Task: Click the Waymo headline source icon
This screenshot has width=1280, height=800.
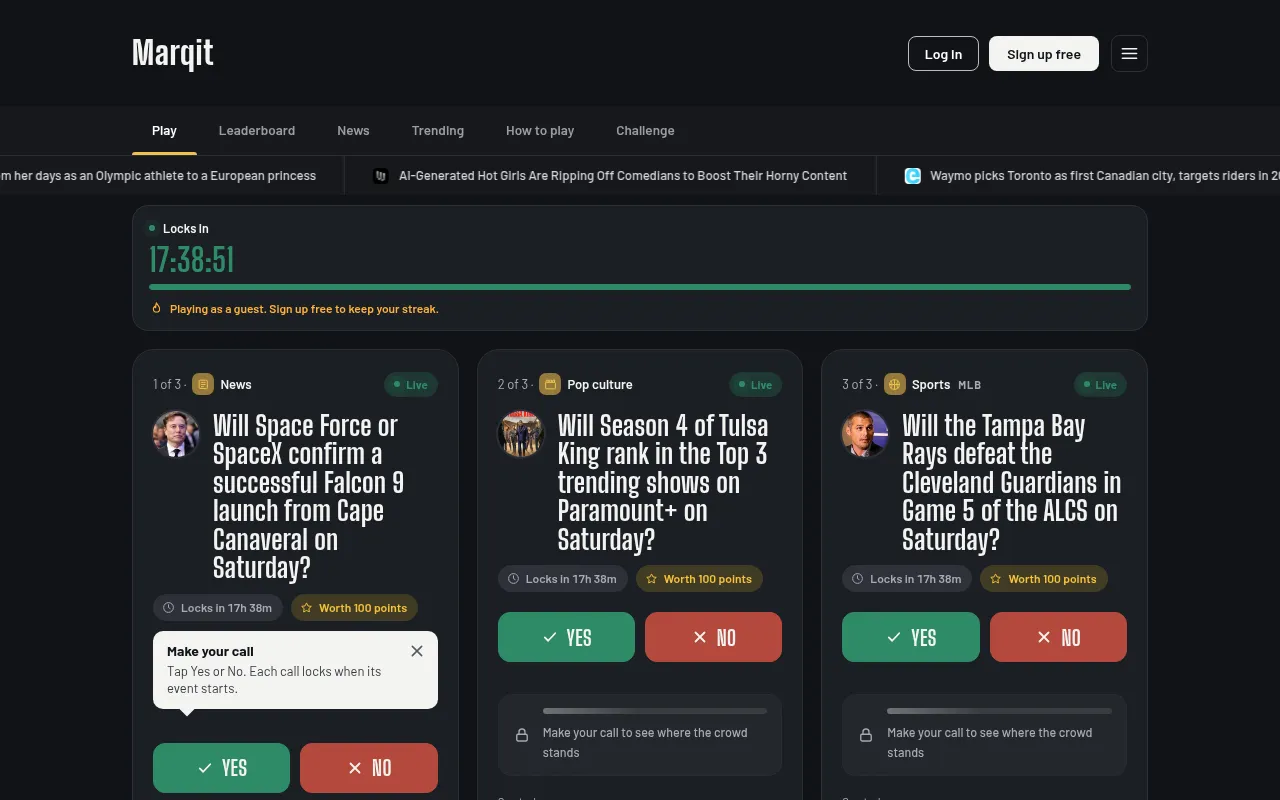Action: click(912, 176)
